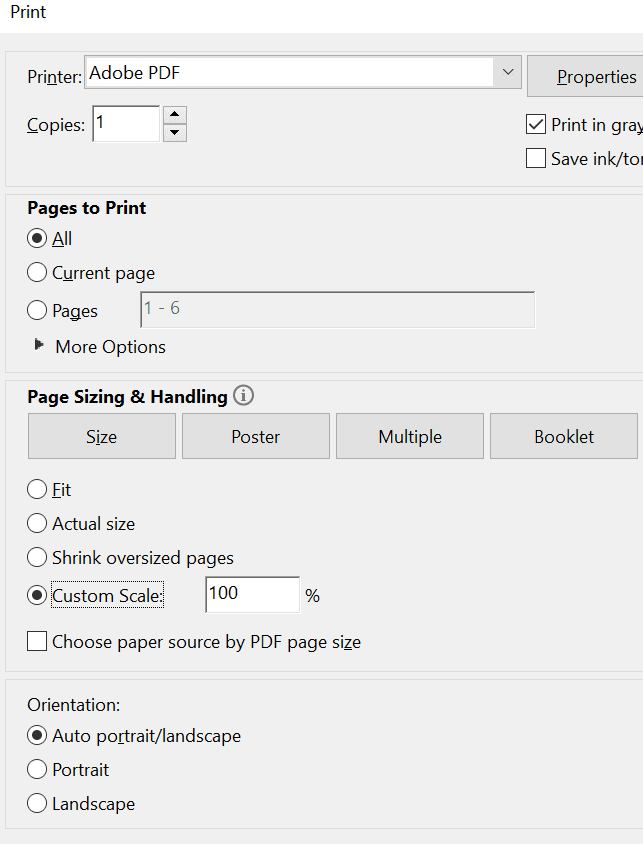Choose the Shrink oversized pages option
Screen dimensions: 643x844
pyautogui.click(x=37, y=557)
